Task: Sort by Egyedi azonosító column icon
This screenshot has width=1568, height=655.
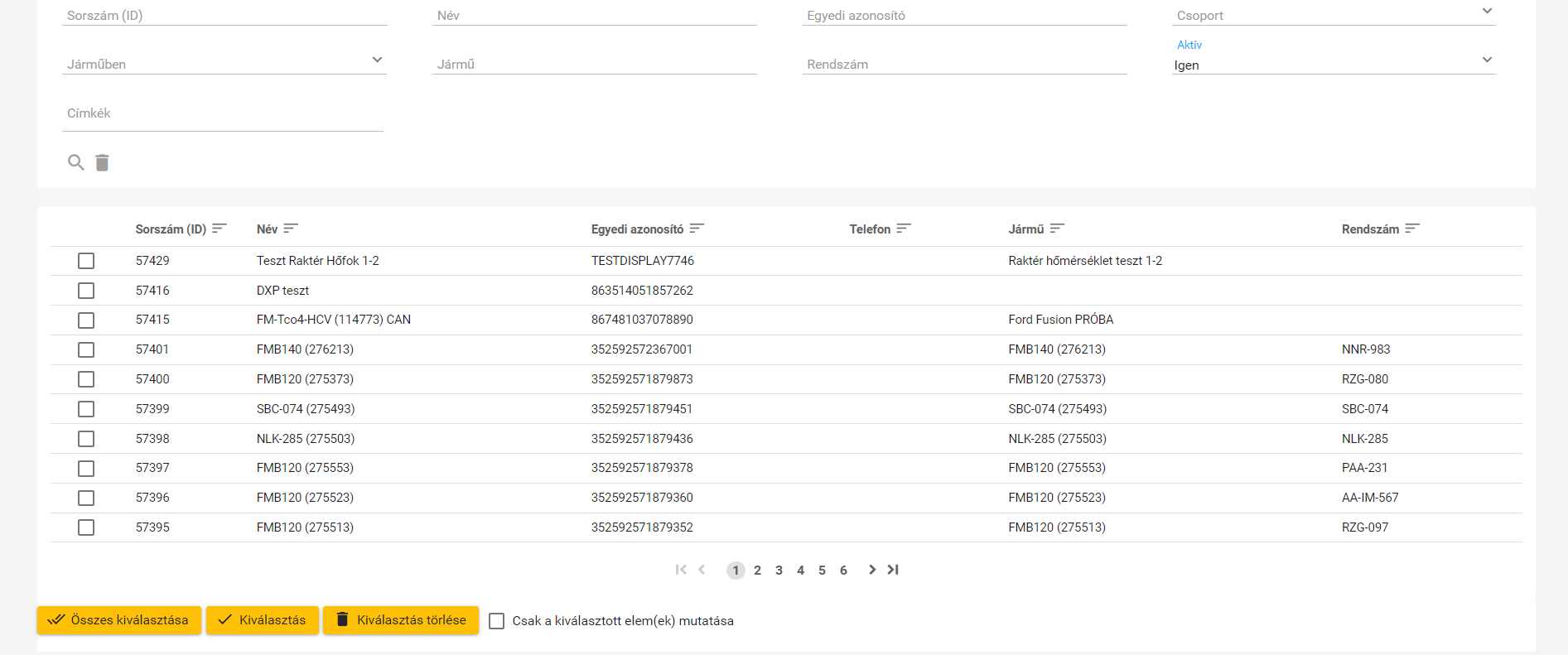Action: pos(697,229)
